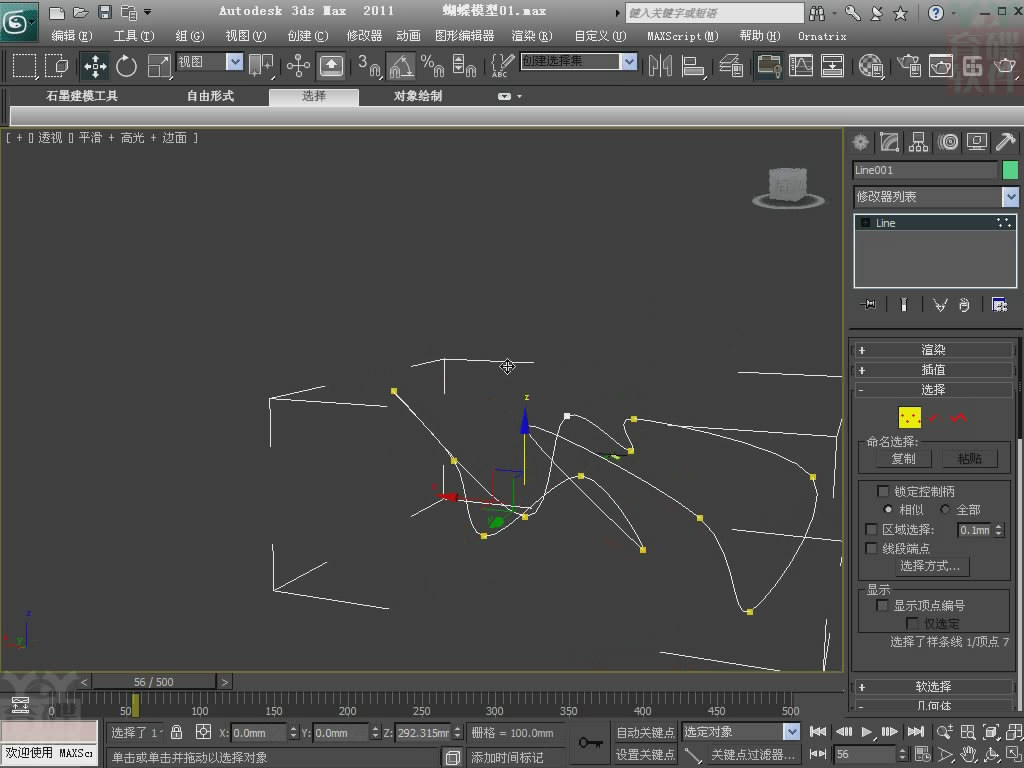Click the Selection Lock toggle padlock
The width and height of the screenshot is (1024, 768).
coord(176,732)
